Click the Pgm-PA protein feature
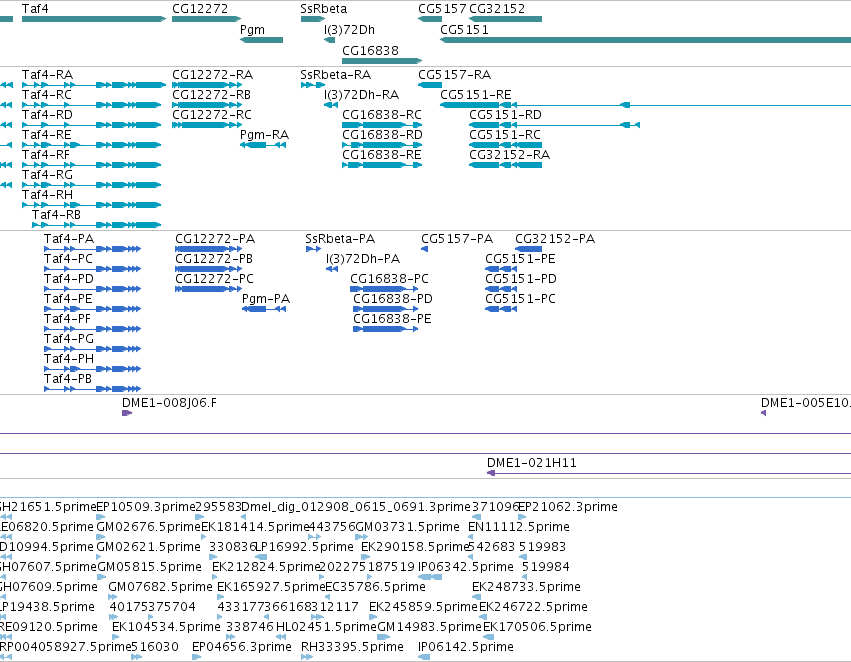851x662 pixels. click(264, 309)
